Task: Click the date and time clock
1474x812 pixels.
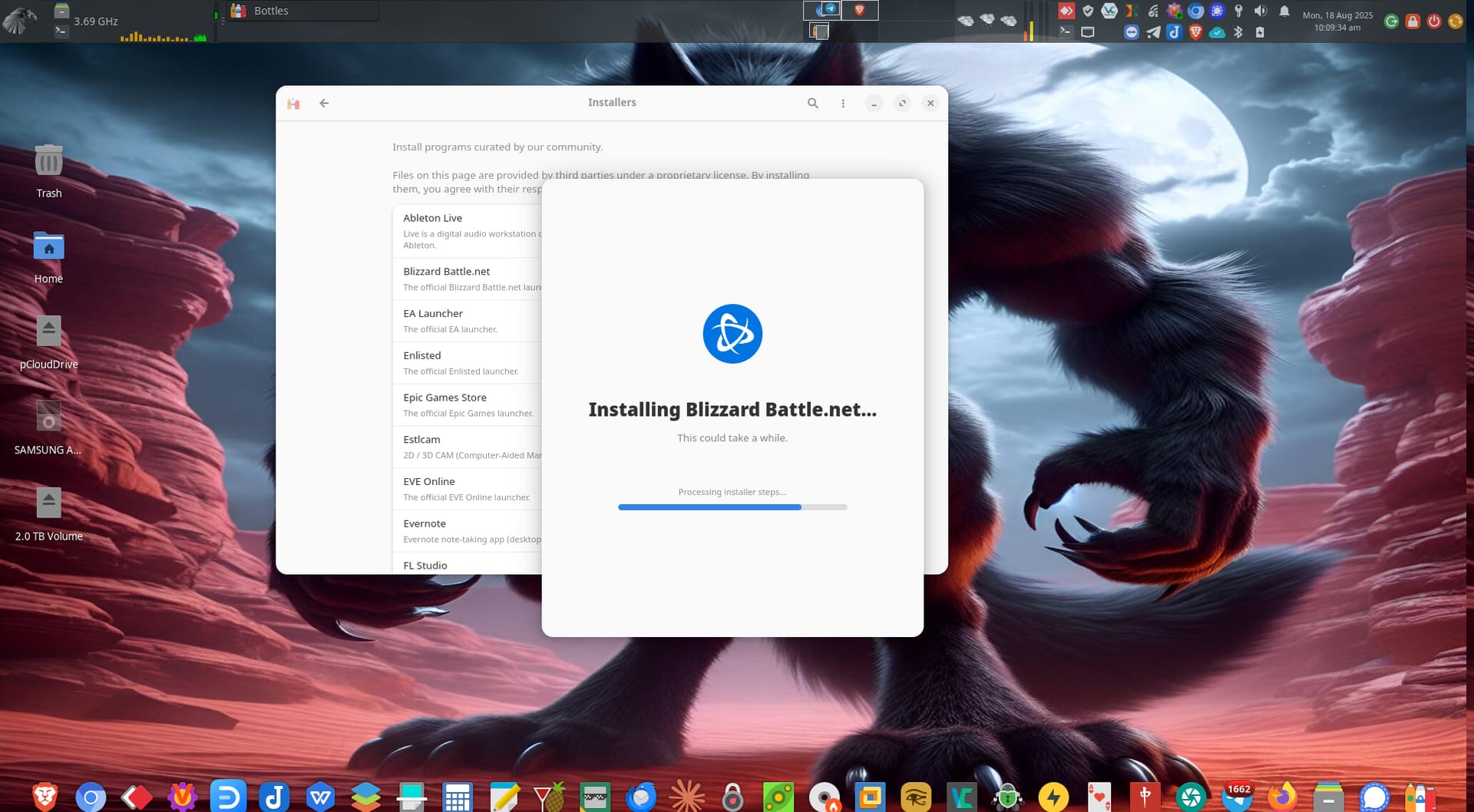Action: (1337, 21)
